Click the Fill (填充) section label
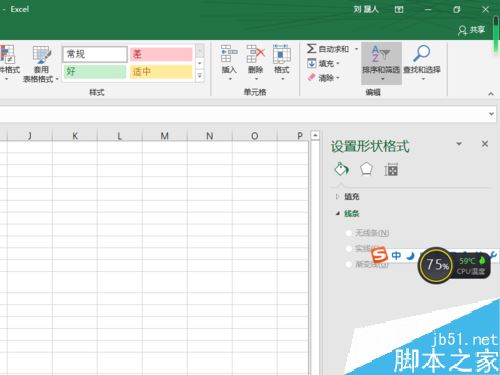The width and height of the screenshot is (500, 375). (x=352, y=197)
